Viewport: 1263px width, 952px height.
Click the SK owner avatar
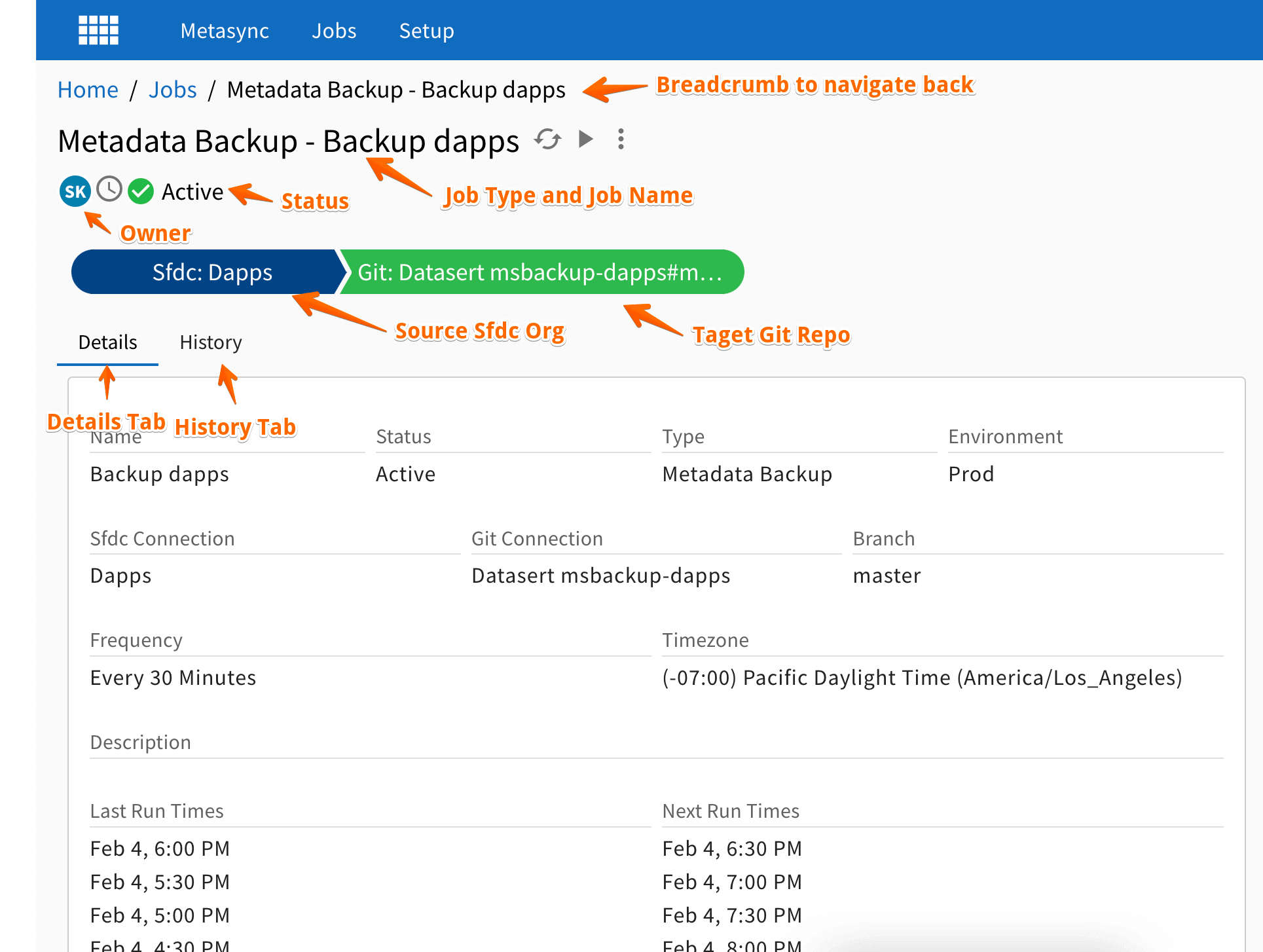click(75, 191)
